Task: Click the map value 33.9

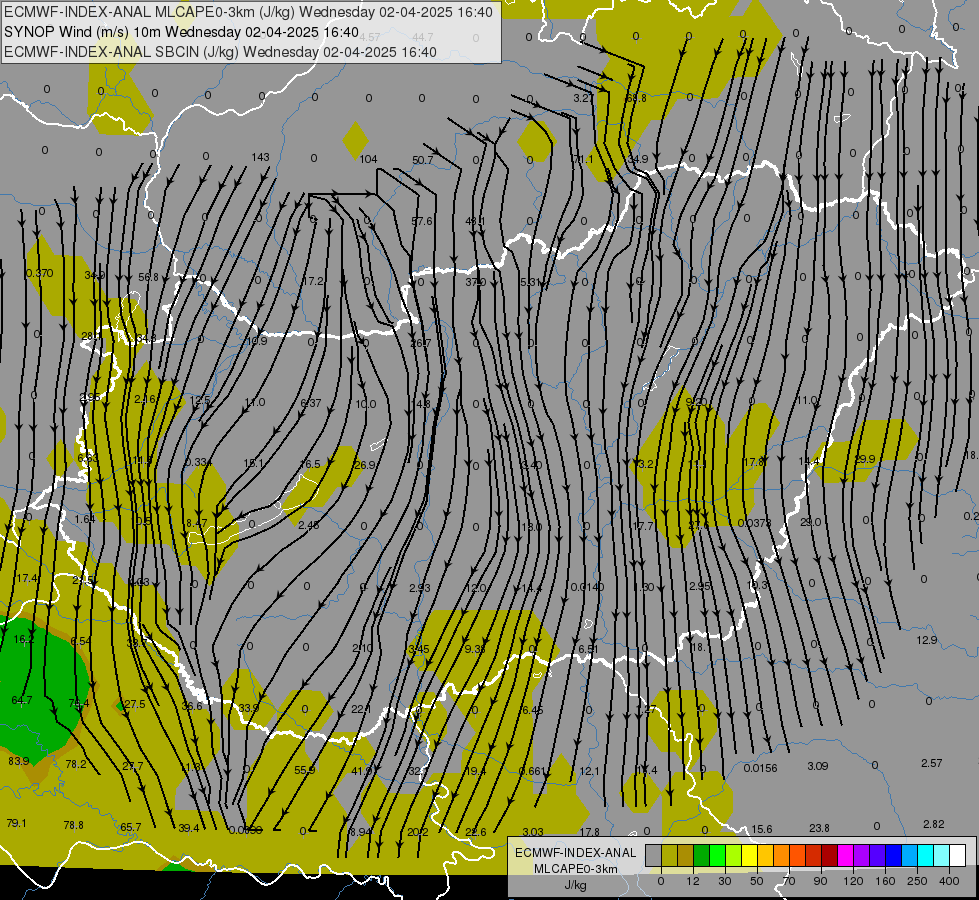Action: (x=248, y=708)
